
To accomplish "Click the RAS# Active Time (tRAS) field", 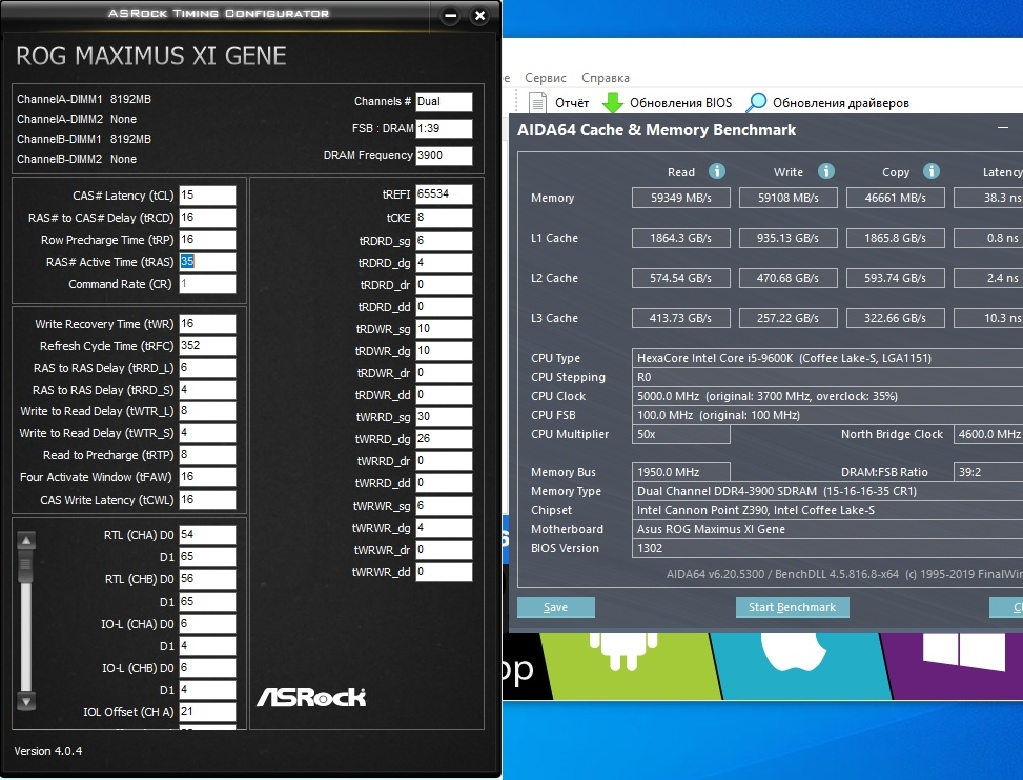I will tap(207, 262).
